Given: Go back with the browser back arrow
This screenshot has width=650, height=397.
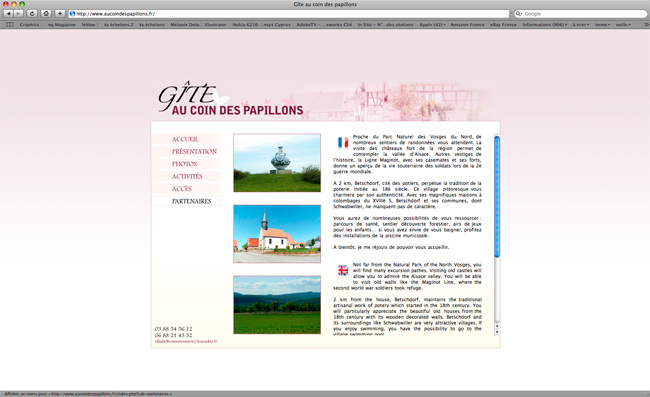Looking at the screenshot, I should click(8, 14).
